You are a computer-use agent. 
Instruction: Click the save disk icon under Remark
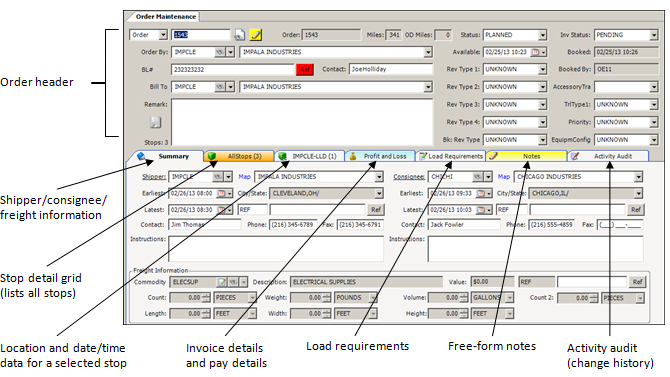(x=156, y=122)
